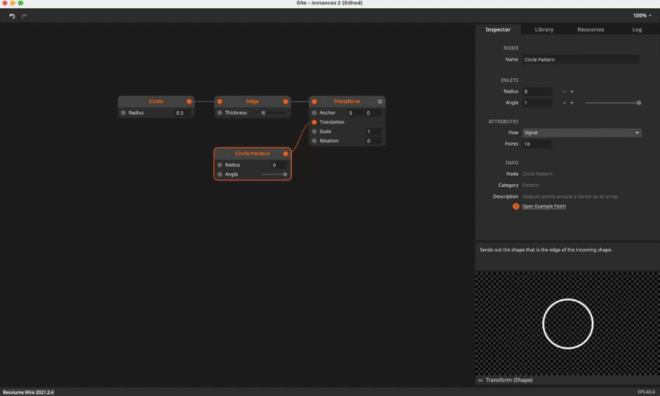Click the Transform node input port
The image size is (660, 396).
314,101
